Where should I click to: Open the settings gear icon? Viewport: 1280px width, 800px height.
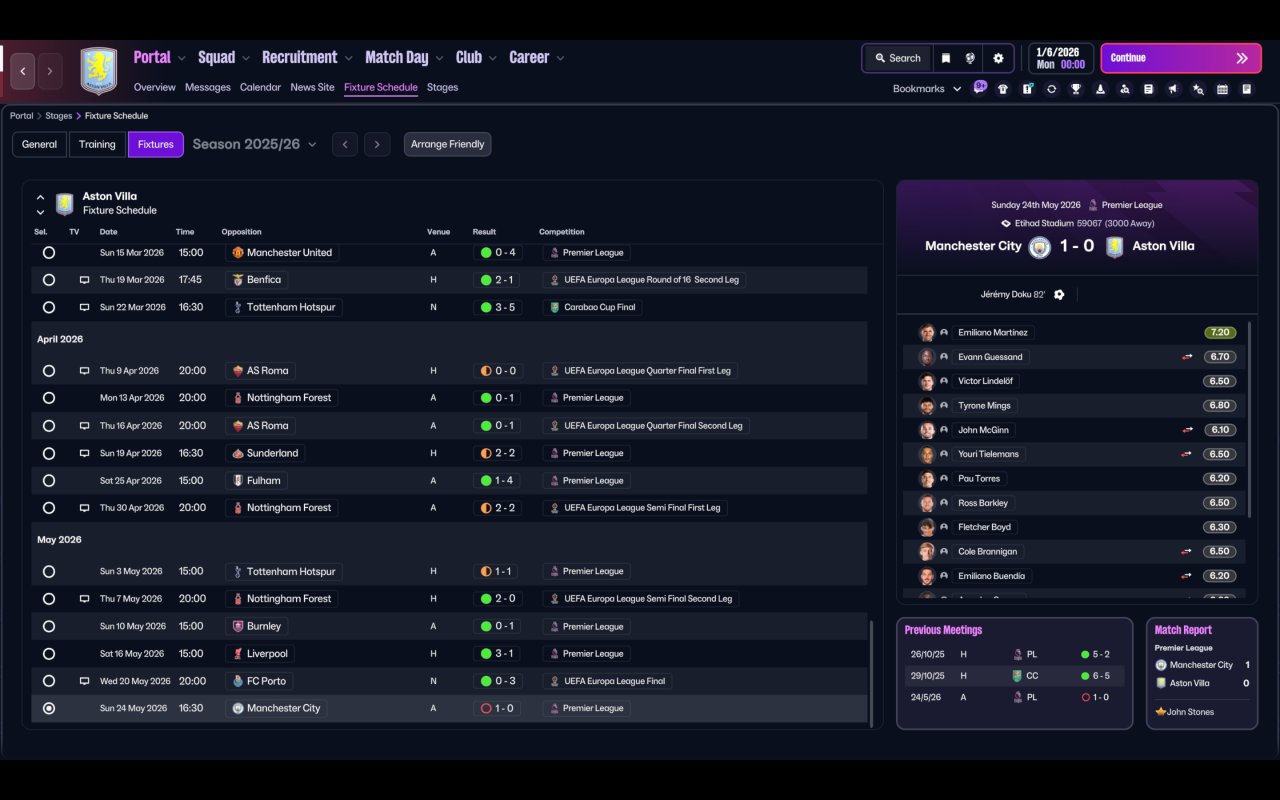(998, 58)
